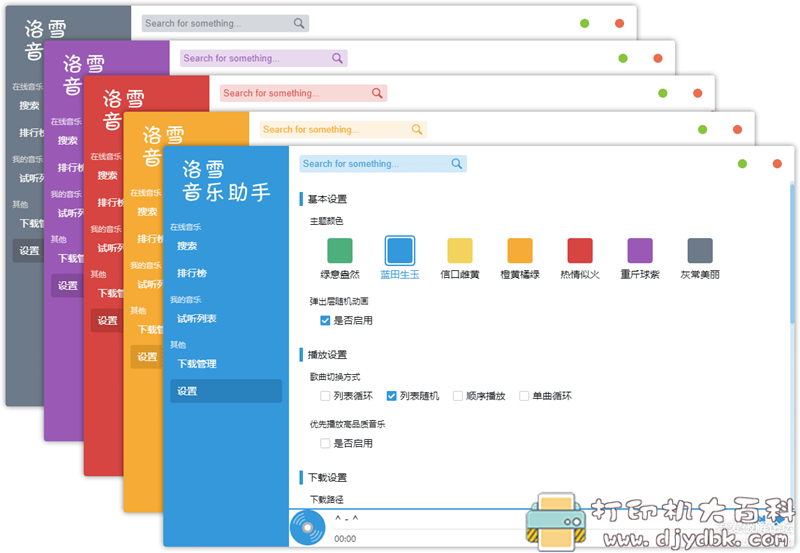
Task: Click the search magnifier in gray window
Action: coord(299,23)
